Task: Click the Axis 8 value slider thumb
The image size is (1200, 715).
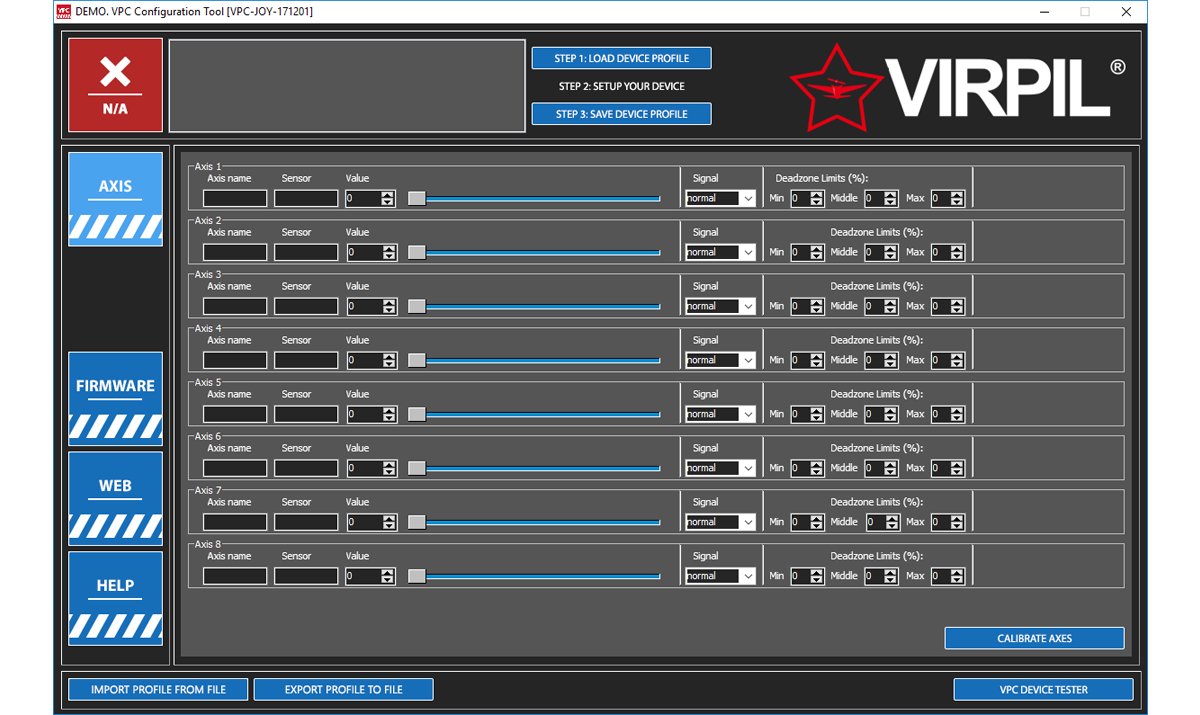Action: point(416,576)
